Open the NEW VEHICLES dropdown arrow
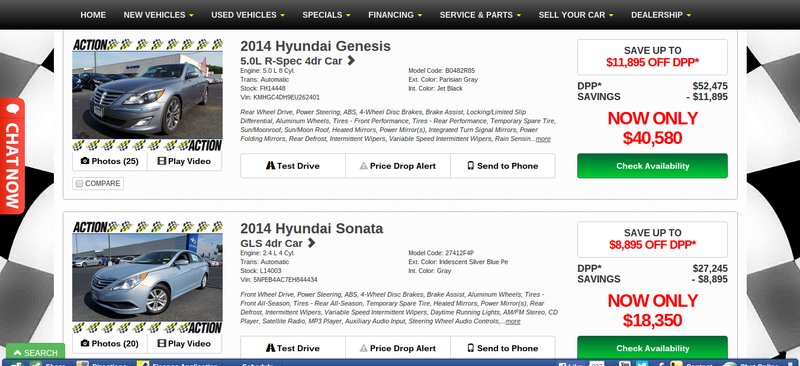Screen dimensions: 800x366 pos(191,15)
